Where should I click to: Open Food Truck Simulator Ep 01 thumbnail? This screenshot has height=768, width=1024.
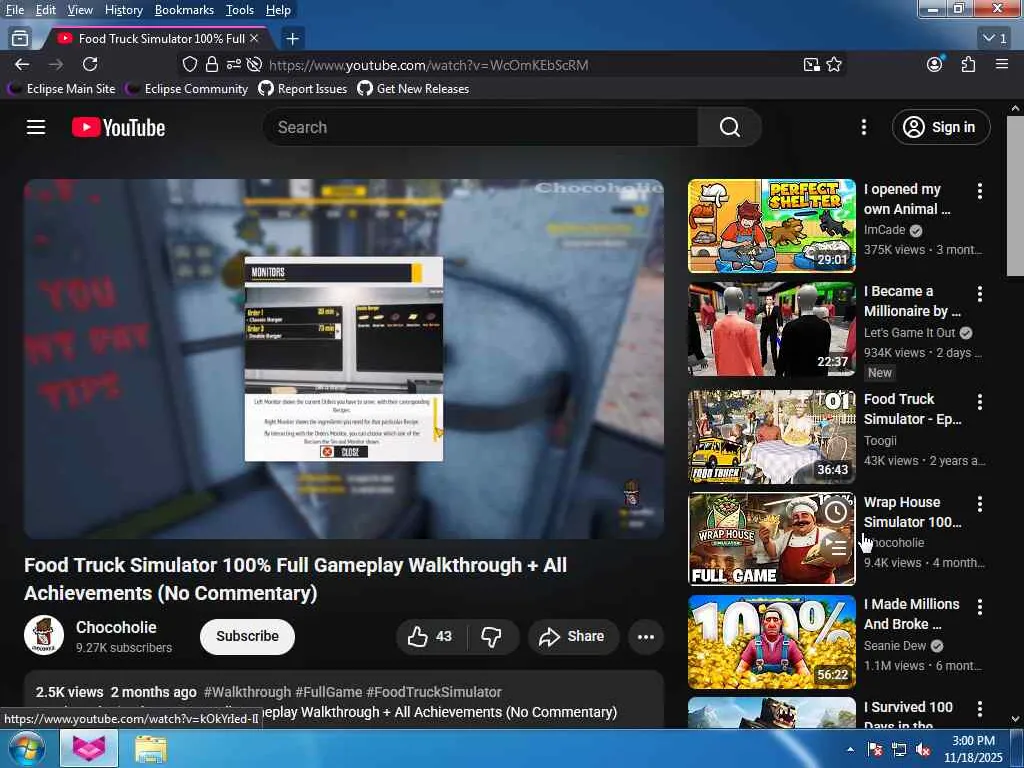pos(771,437)
